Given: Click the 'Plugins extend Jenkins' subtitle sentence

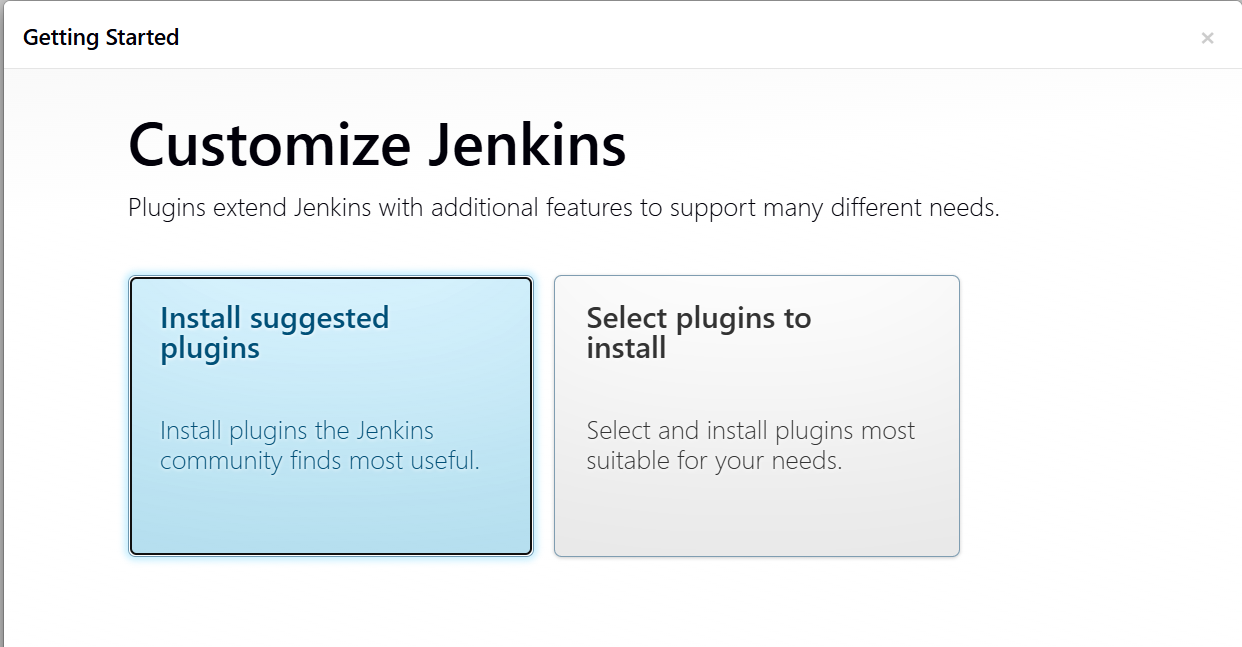Looking at the screenshot, I should pyautogui.click(x=564, y=208).
